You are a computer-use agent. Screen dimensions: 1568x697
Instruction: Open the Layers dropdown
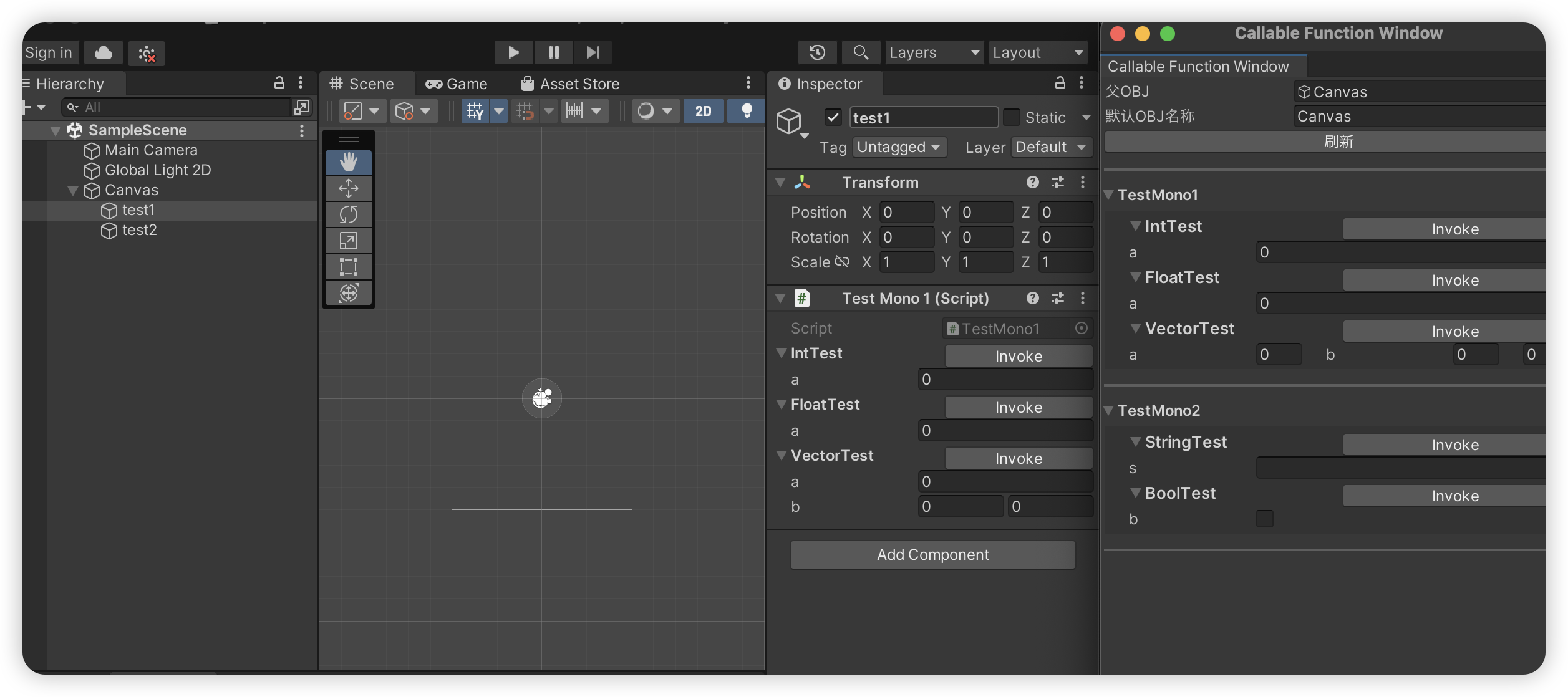click(934, 53)
